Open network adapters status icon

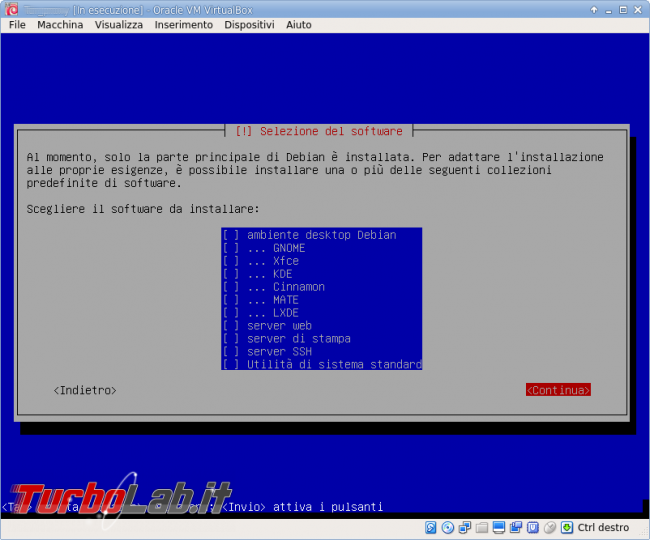coord(465,527)
